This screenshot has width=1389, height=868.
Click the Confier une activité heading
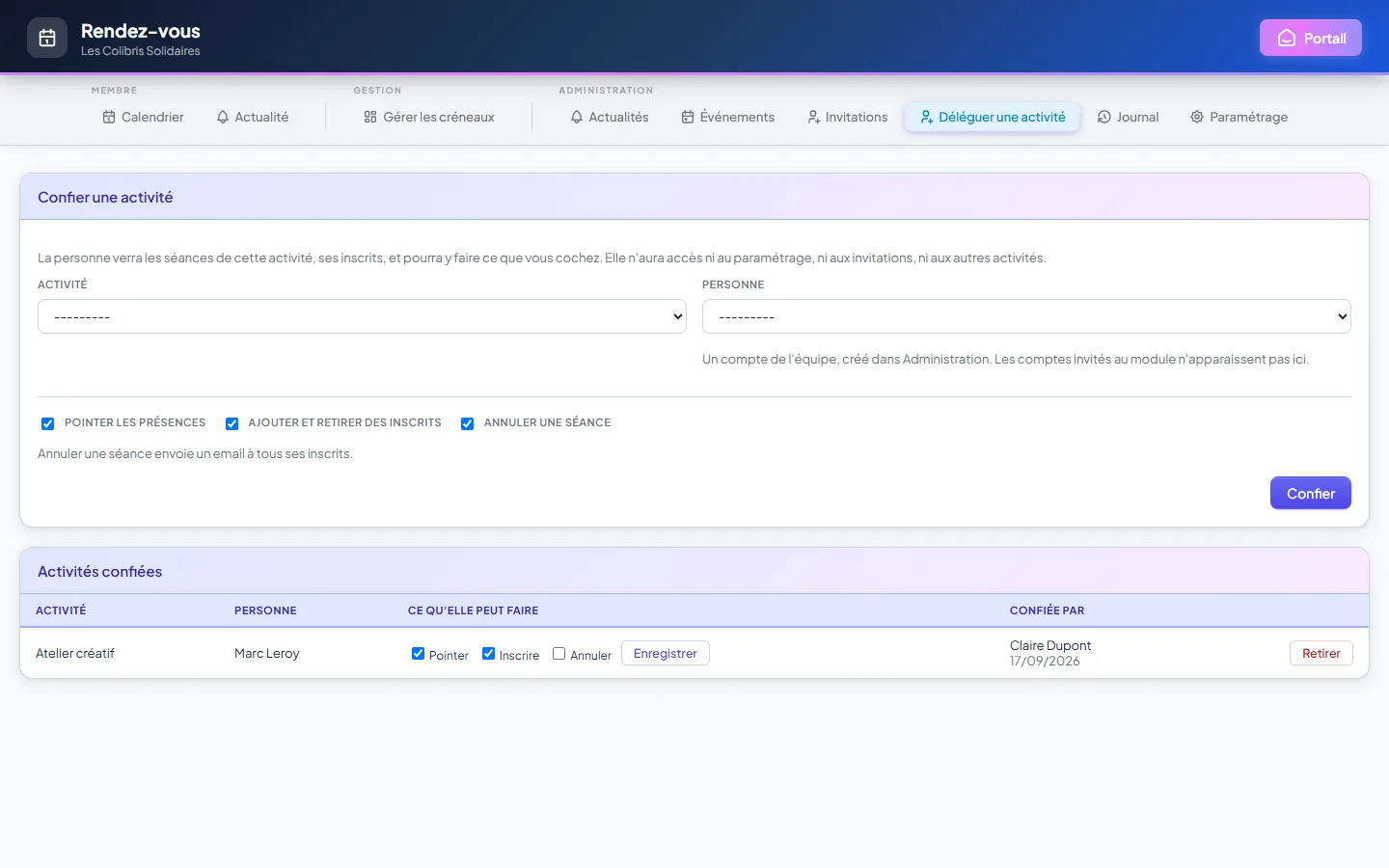tap(105, 197)
